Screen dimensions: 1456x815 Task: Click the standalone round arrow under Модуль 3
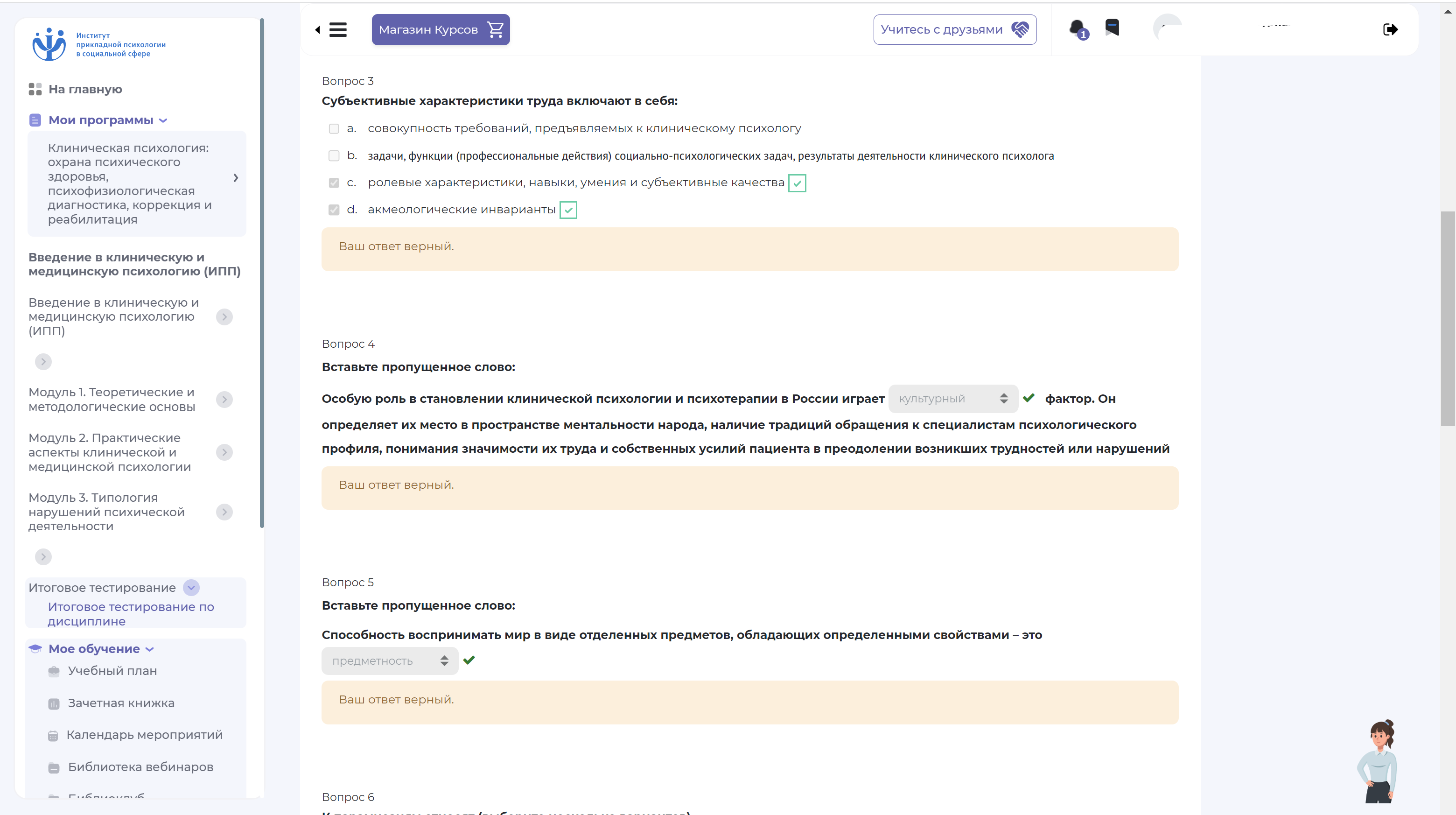pos(43,557)
